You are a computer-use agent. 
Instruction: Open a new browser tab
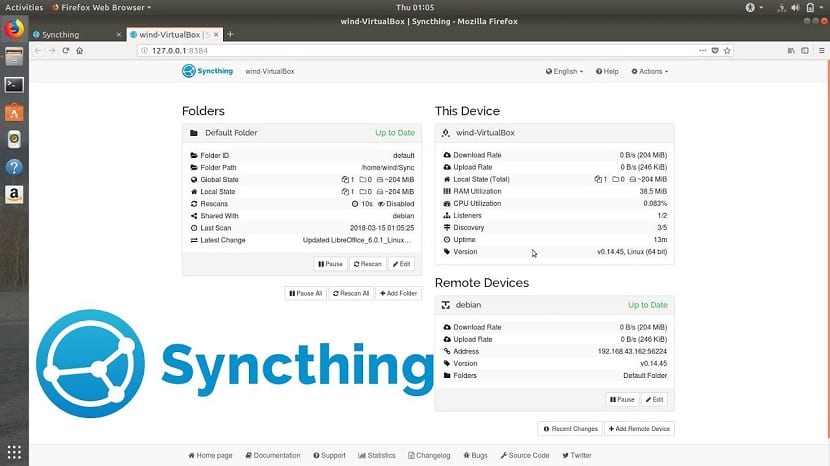click(230, 34)
